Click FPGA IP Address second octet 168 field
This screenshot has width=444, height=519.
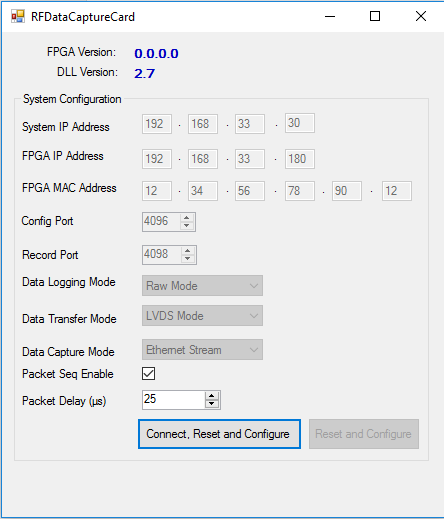pos(203,159)
